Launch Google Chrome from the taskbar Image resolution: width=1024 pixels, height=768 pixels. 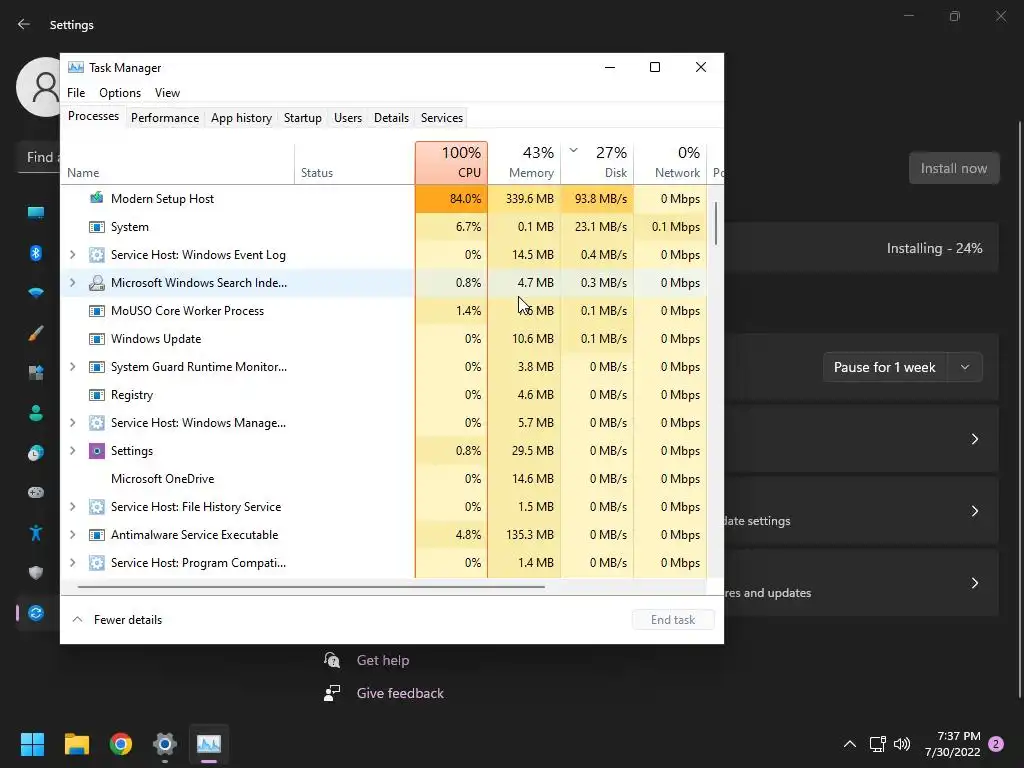pos(121,744)
